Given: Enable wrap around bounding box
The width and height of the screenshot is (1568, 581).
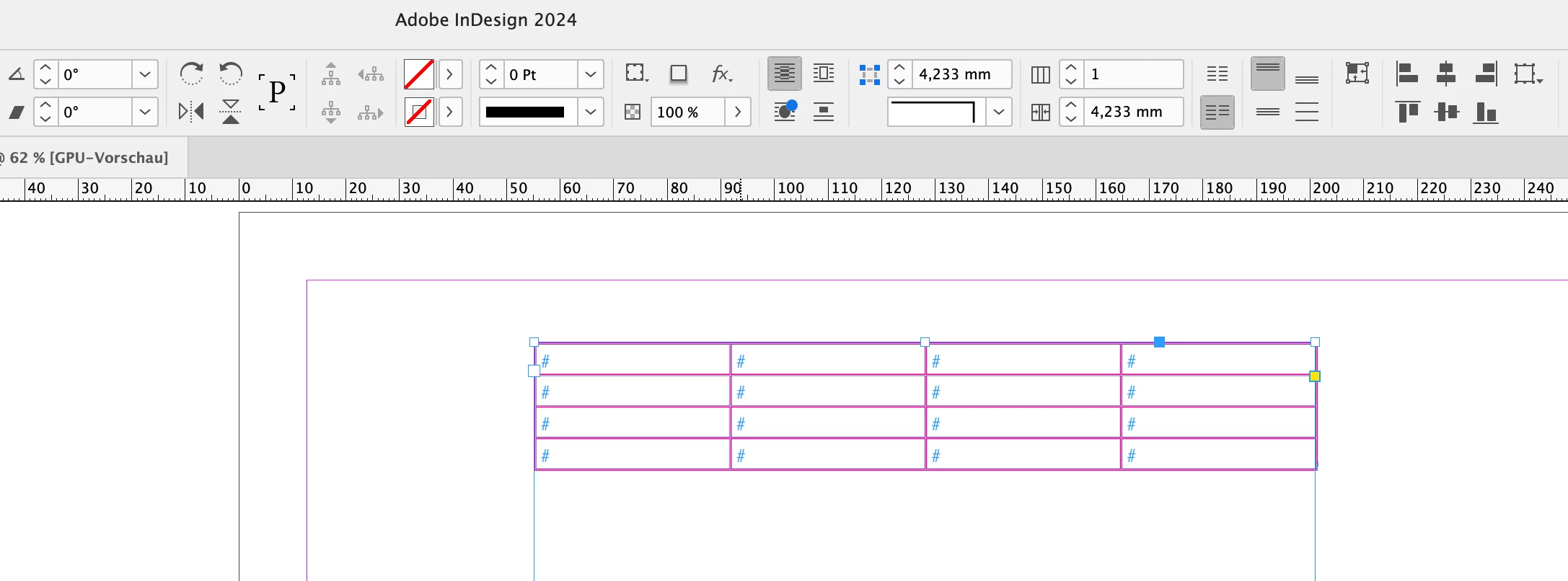Looking at the screenshot, I should [824, 74].
